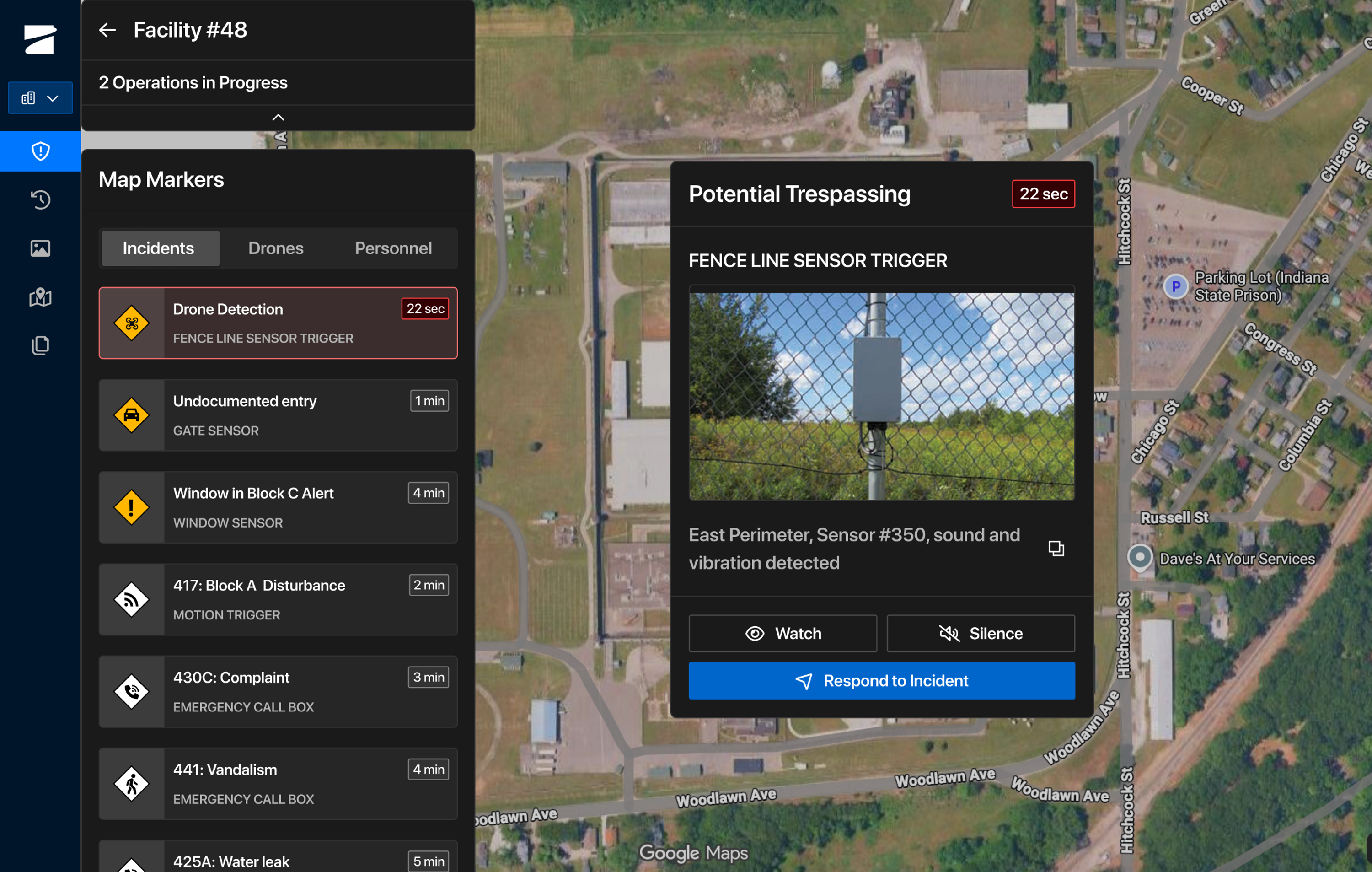This screenshot has width=1372, height=872.
Task: Click the WINDOW SENSOR subtitle
Action: 228,522
